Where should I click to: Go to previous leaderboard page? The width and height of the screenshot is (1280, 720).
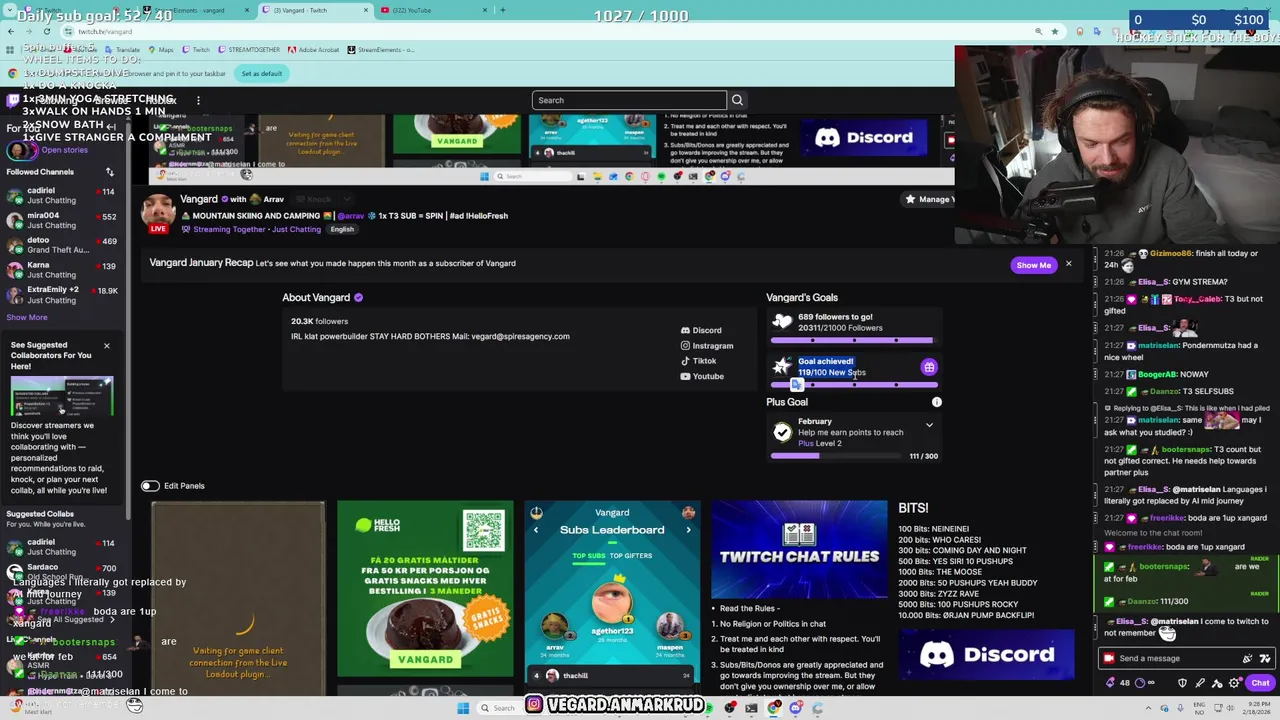(536, 530)
